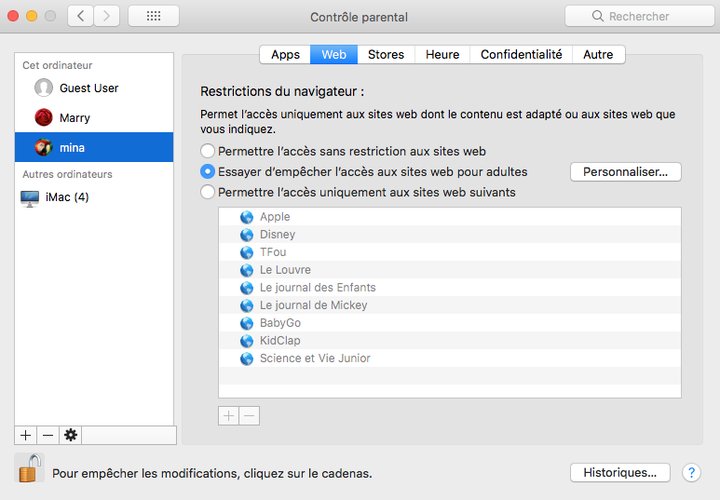Image resolution: width=720 pixels, height=500 pixels.
Task: Select iMac (4) under Autres ordinateurs
Action: (94, 197)
